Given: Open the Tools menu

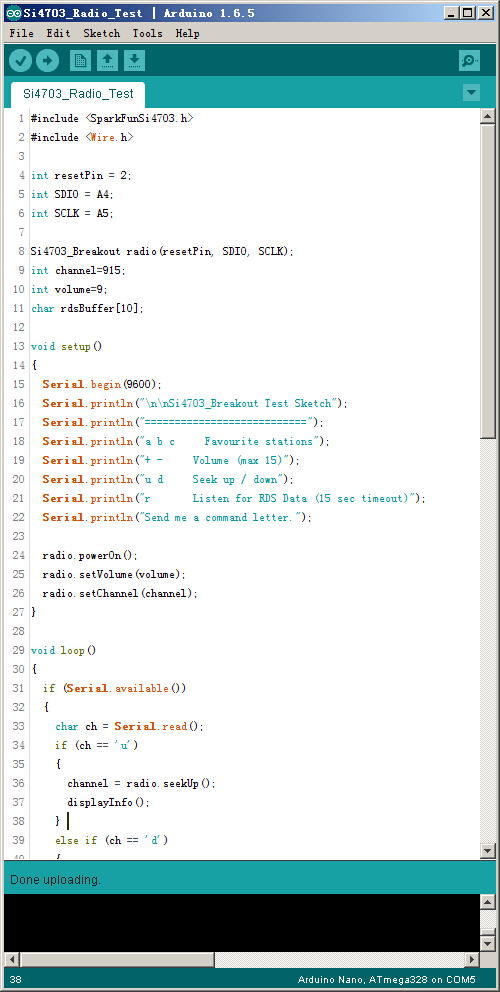Looking at the screenshot, I should (x=147, y=34).
